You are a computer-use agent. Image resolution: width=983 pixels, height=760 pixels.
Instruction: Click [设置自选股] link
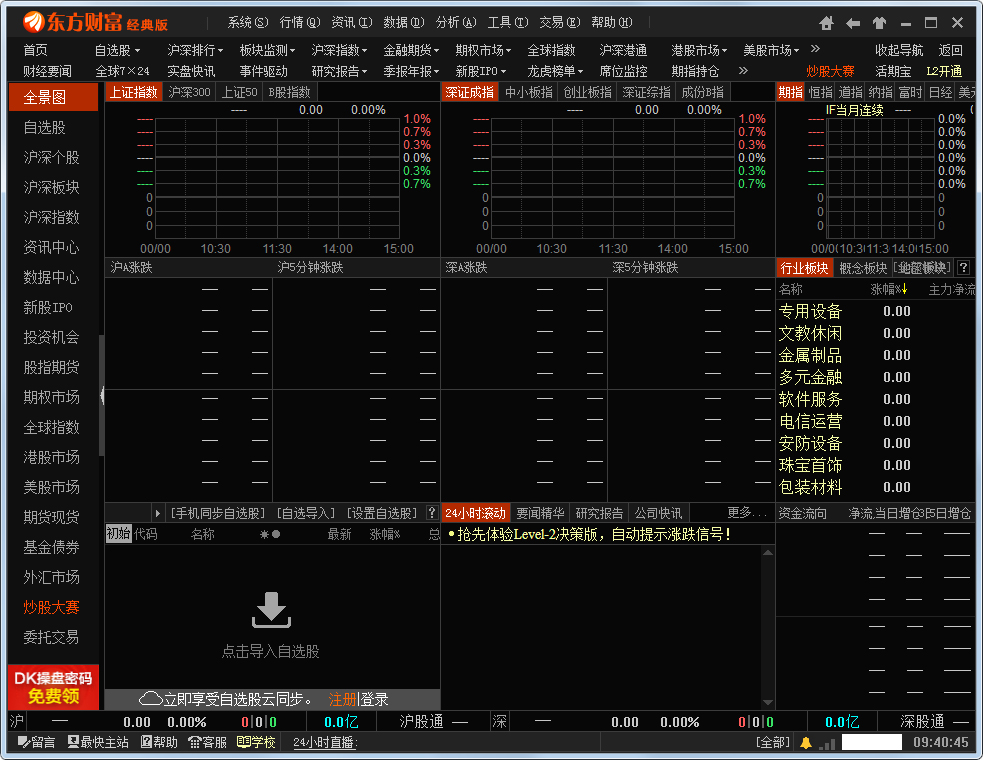point(382,513)
